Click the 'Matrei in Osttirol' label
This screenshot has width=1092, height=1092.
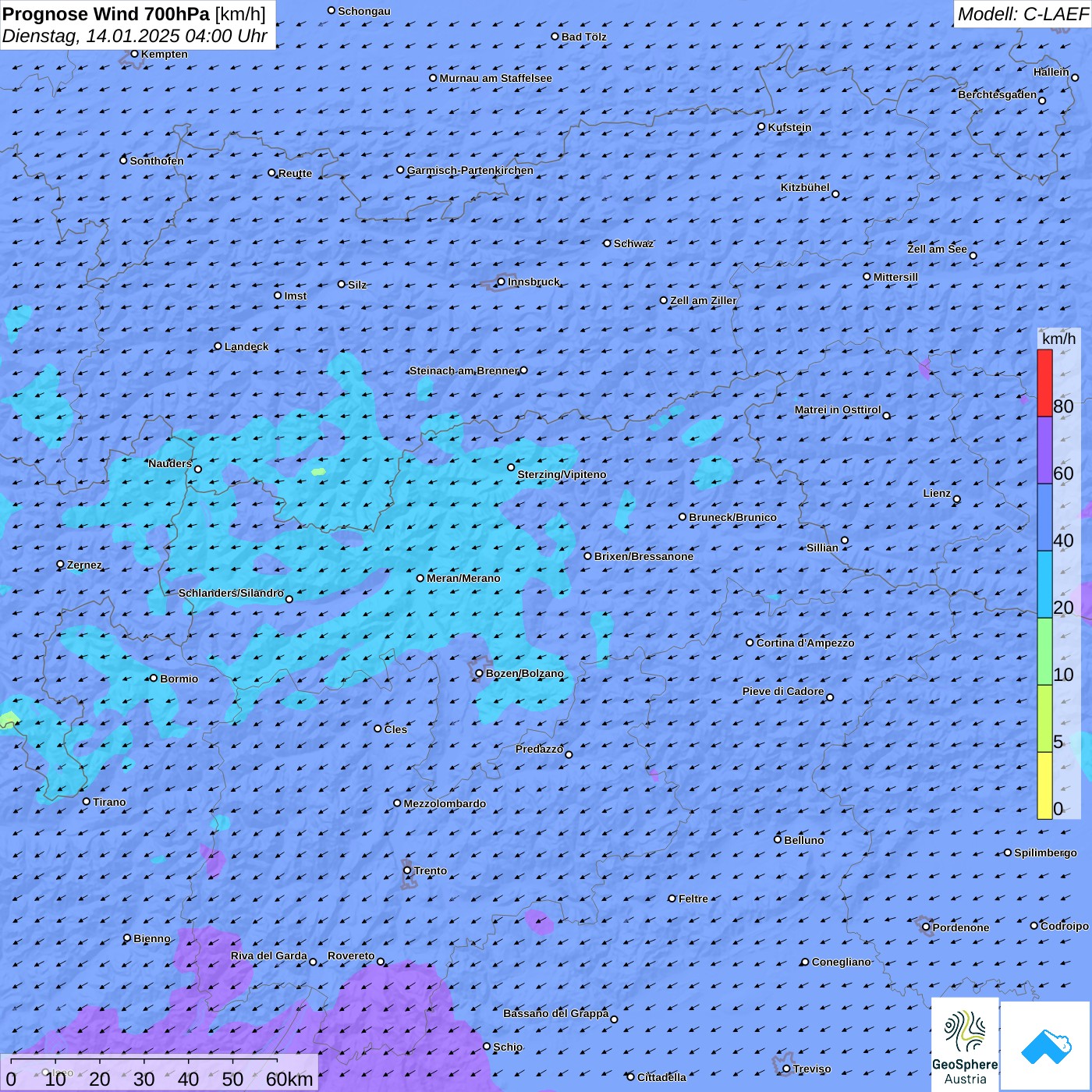click(838, 409)
